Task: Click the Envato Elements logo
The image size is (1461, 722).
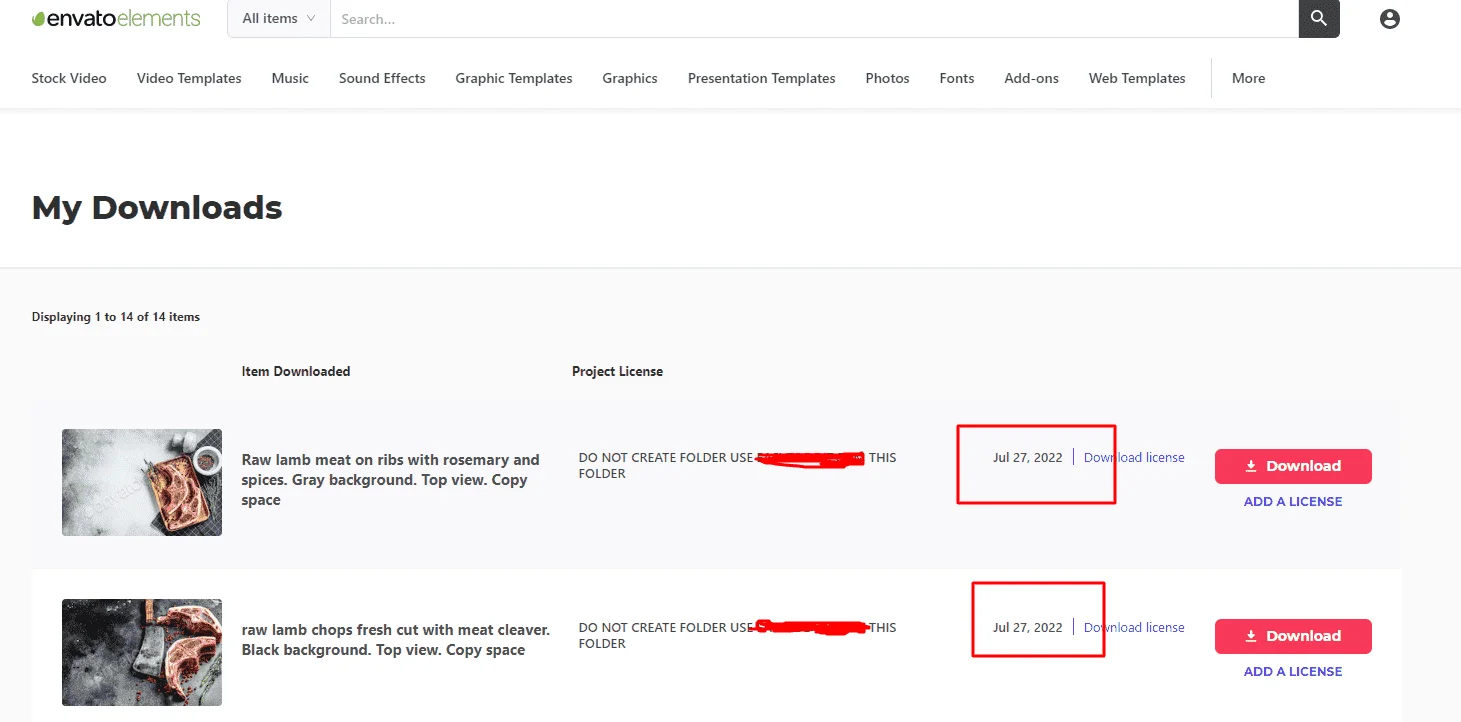Action: click(116, 18)
